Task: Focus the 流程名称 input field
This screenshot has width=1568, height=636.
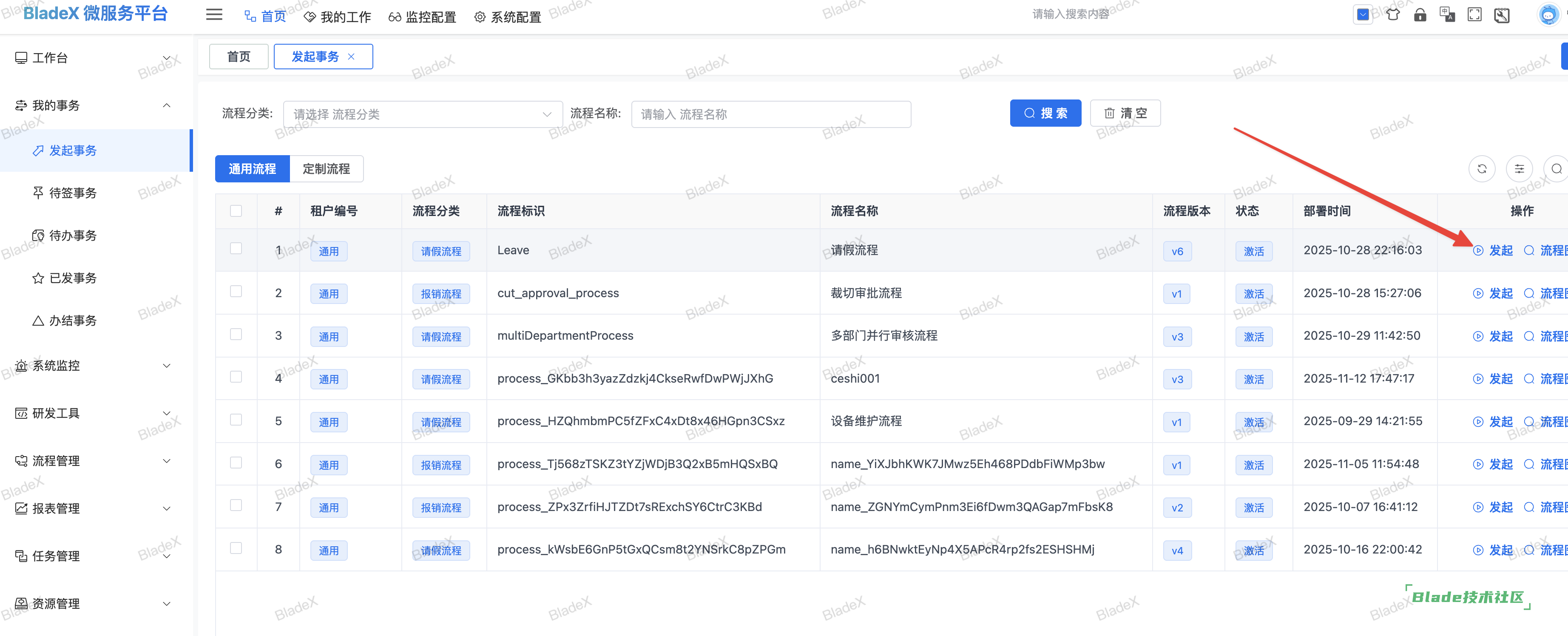Action: click(771, 114)
